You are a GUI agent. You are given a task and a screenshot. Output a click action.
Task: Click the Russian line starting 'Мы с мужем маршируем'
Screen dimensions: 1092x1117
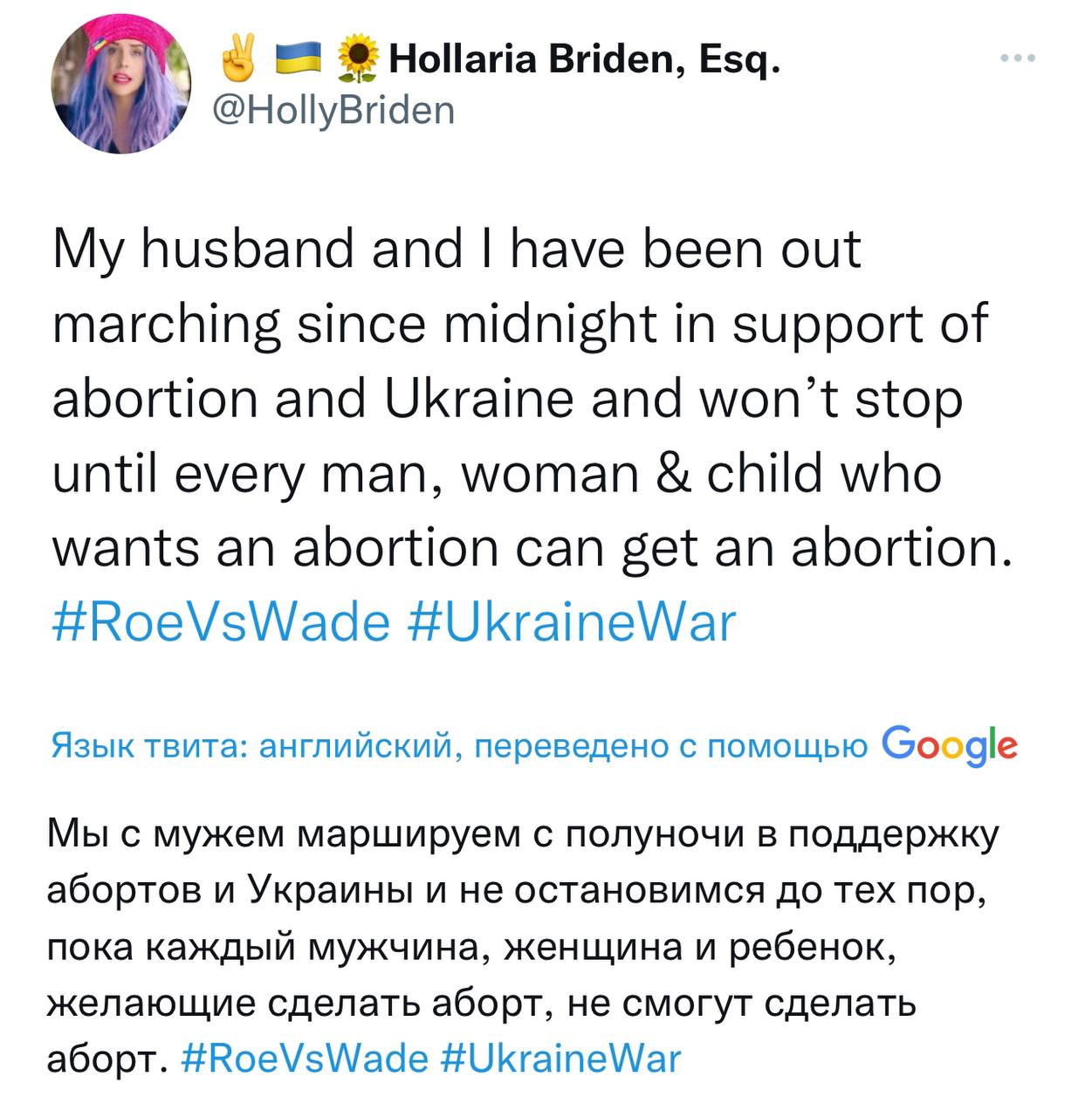point(522,836)
